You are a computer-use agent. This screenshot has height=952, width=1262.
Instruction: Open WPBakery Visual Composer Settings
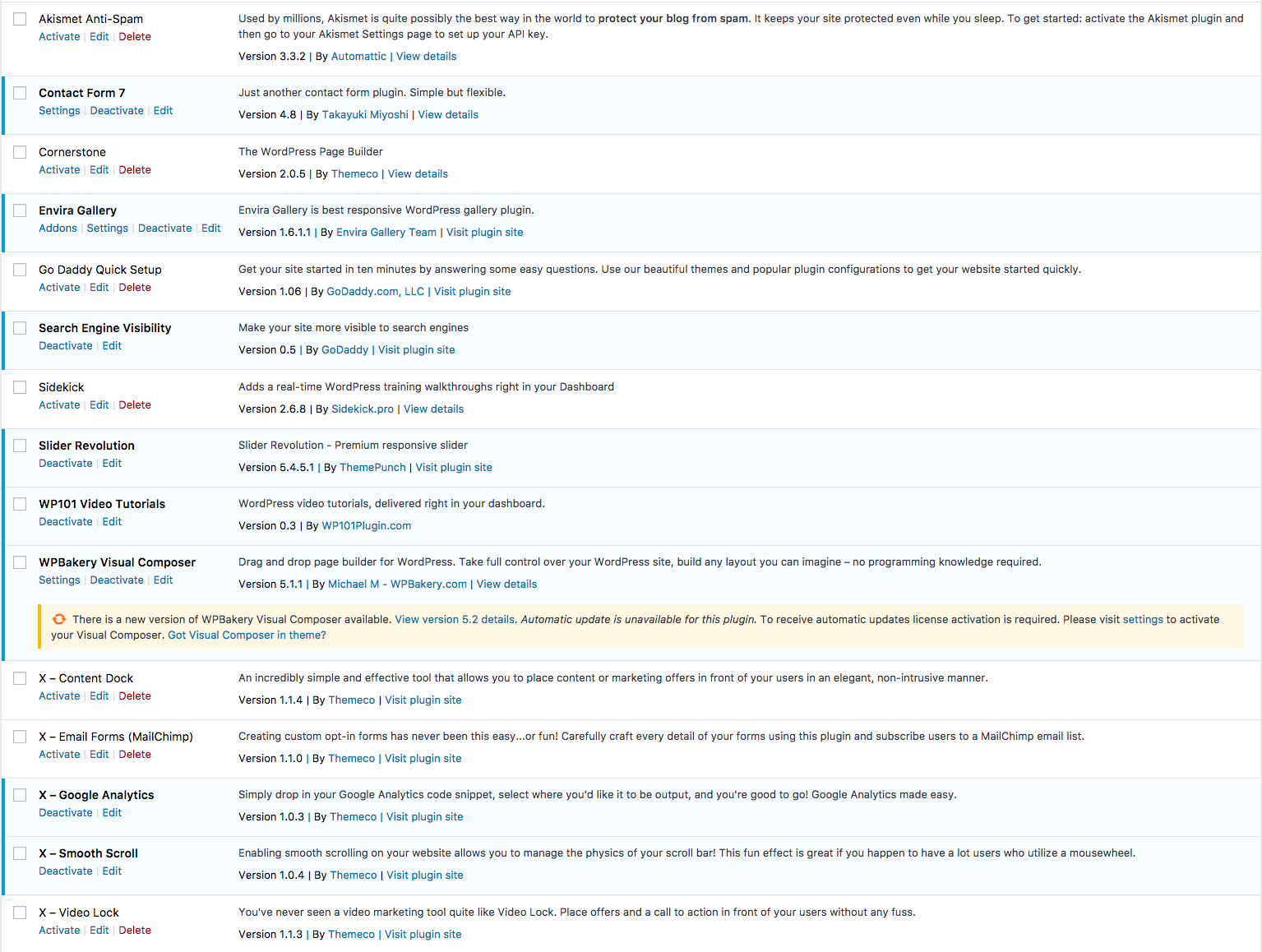coord(59,580)
